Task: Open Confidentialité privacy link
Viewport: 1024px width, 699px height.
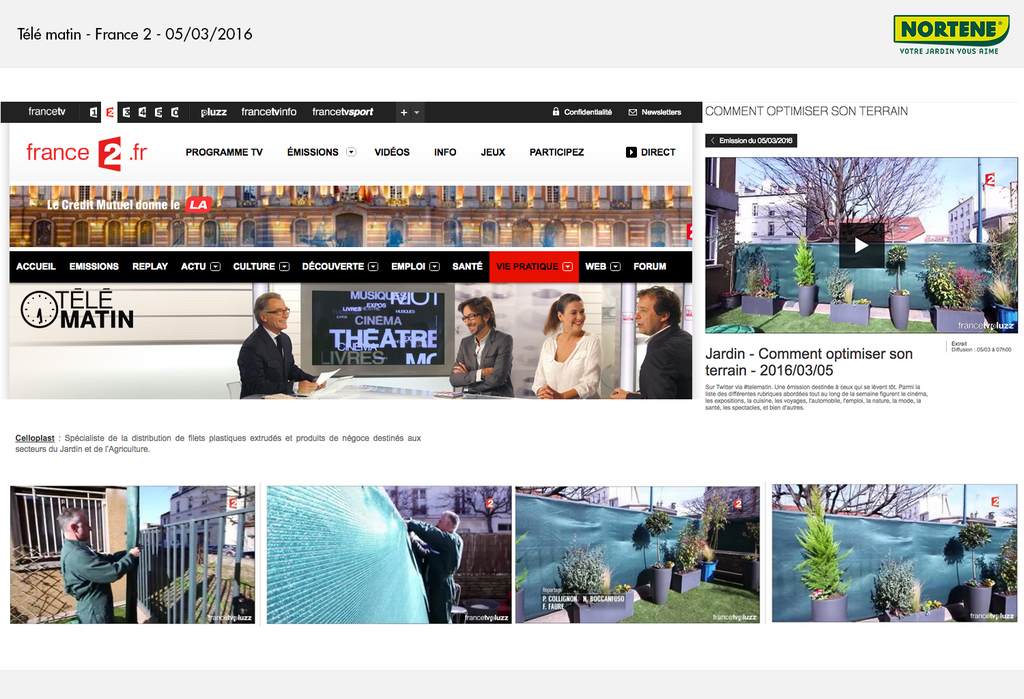Action: (x=583, y=112)
